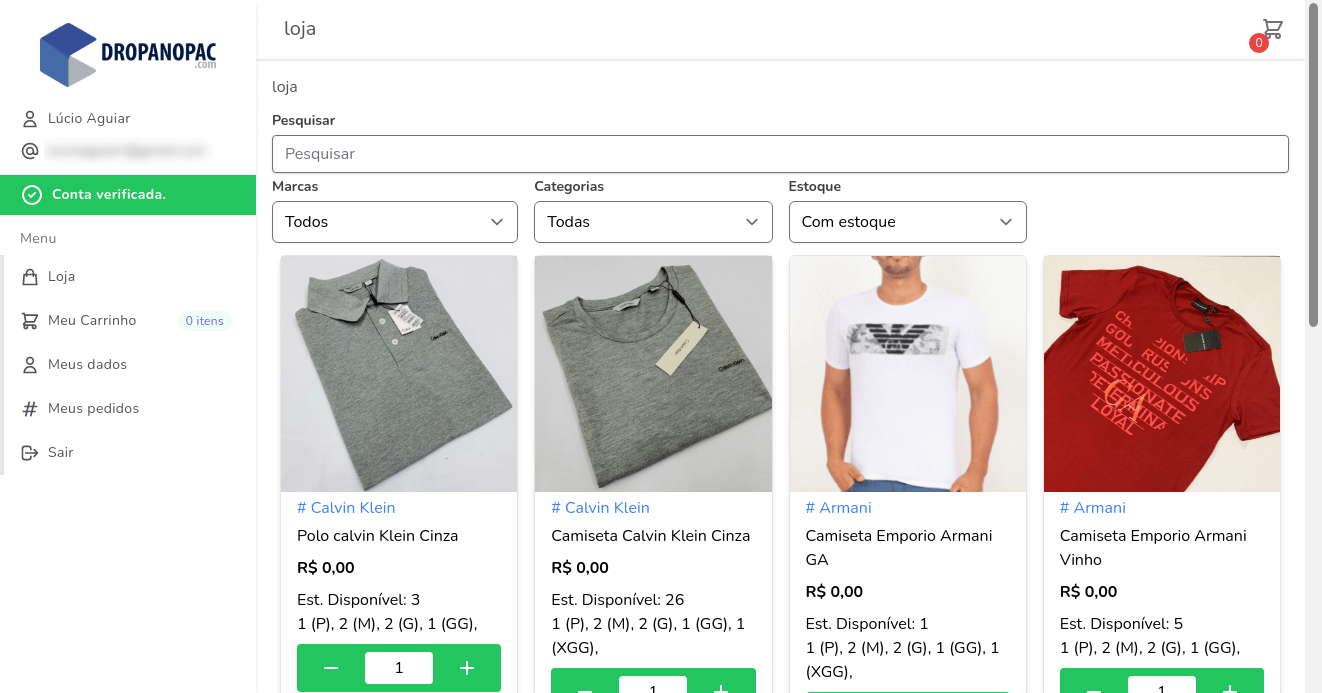
Task: Click the DROPANOPAC logo
Action: [128, 54]
